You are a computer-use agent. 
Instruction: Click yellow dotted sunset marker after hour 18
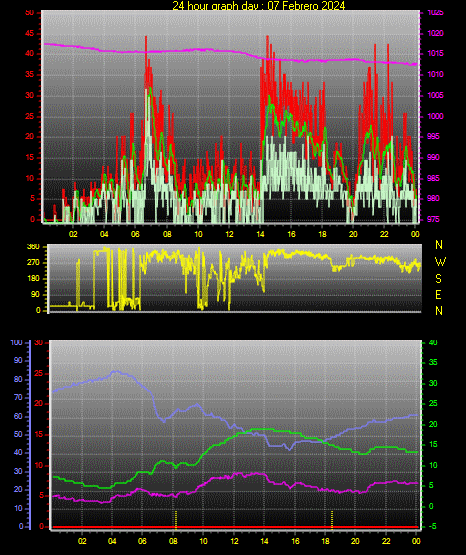click(x=332, y=519)
